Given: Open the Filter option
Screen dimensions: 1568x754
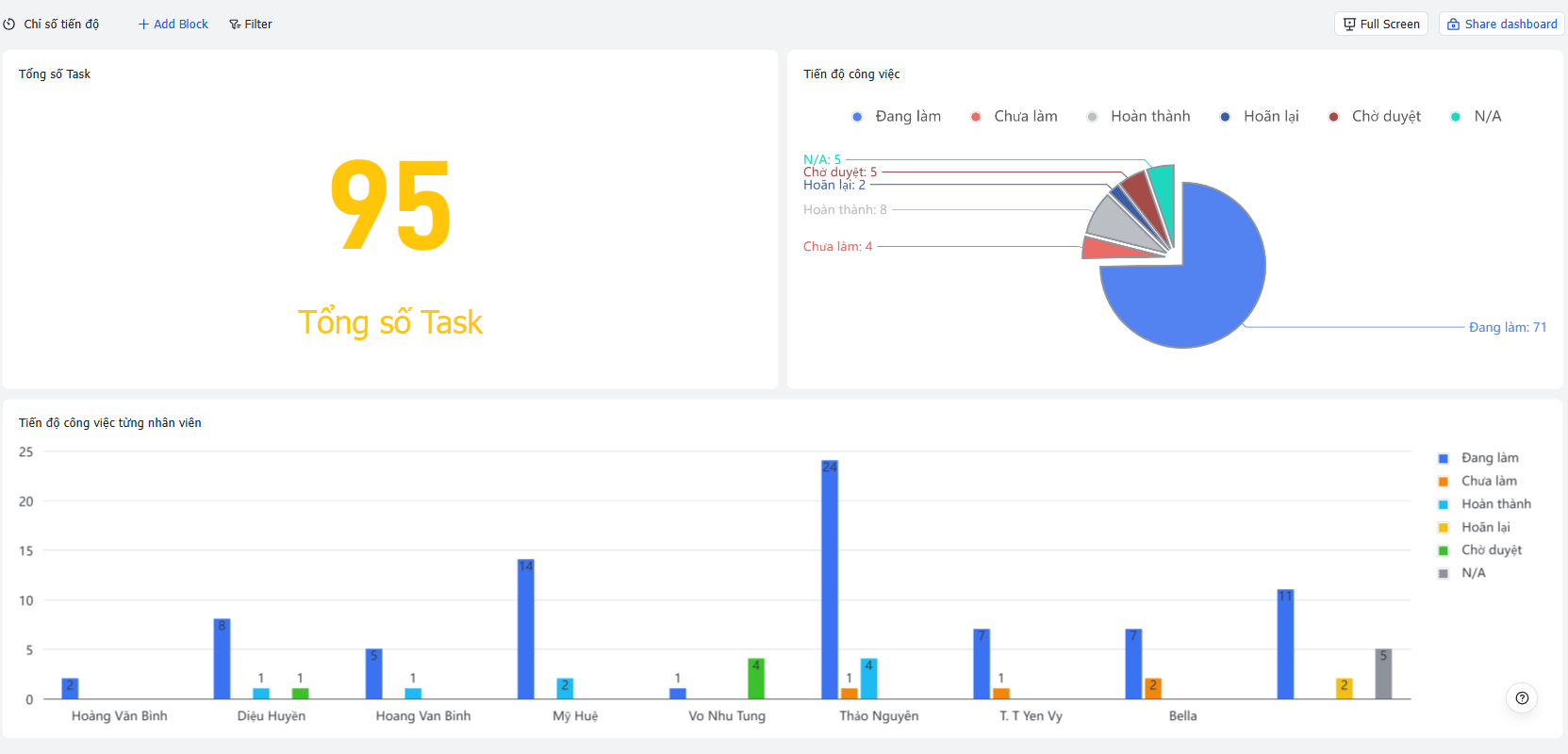Looking at the screenshot, I should pos(251,25).
